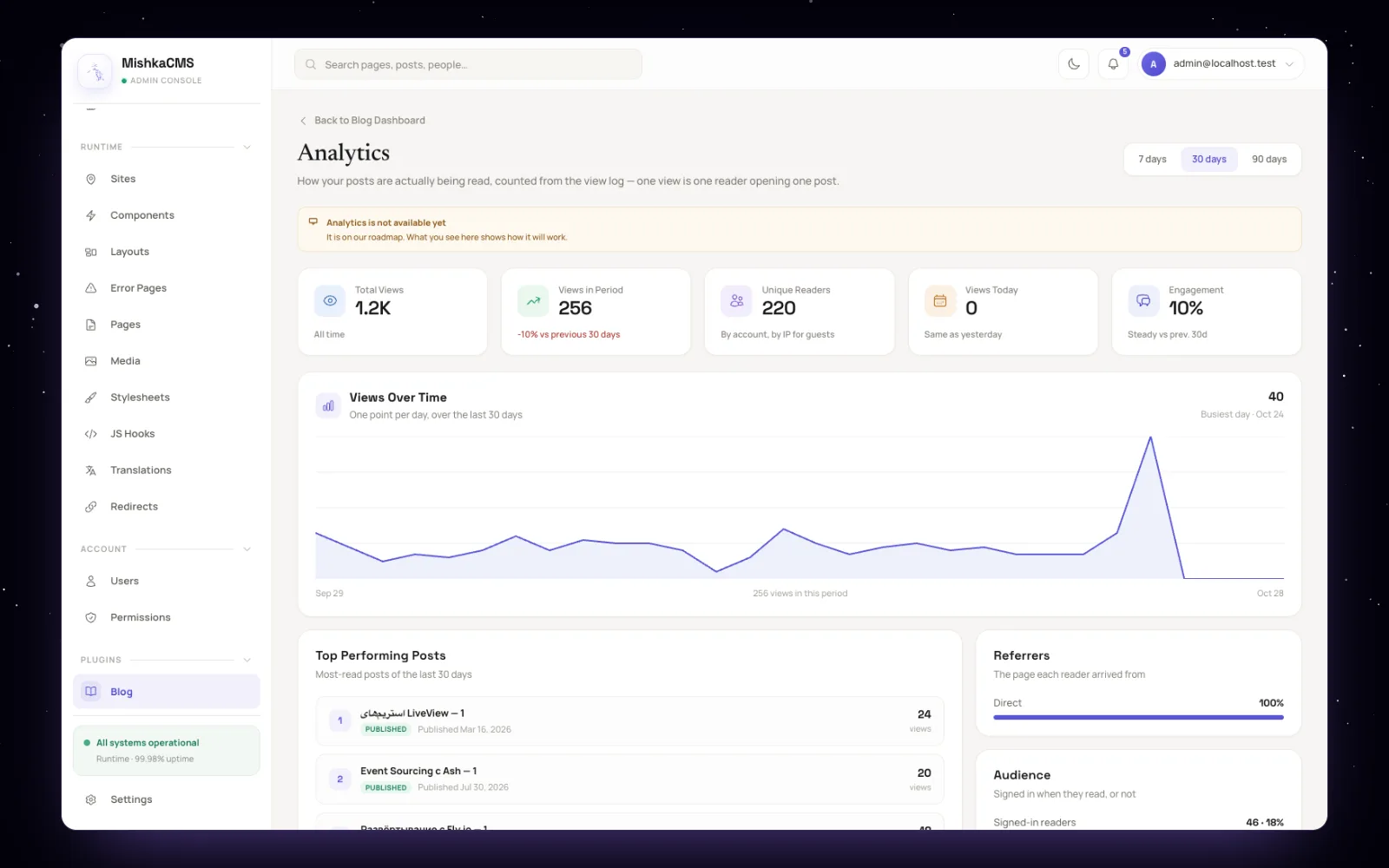The image size is (1389, 868).
Task: Click the Views Today calendar icon
Action: point(940,301)
